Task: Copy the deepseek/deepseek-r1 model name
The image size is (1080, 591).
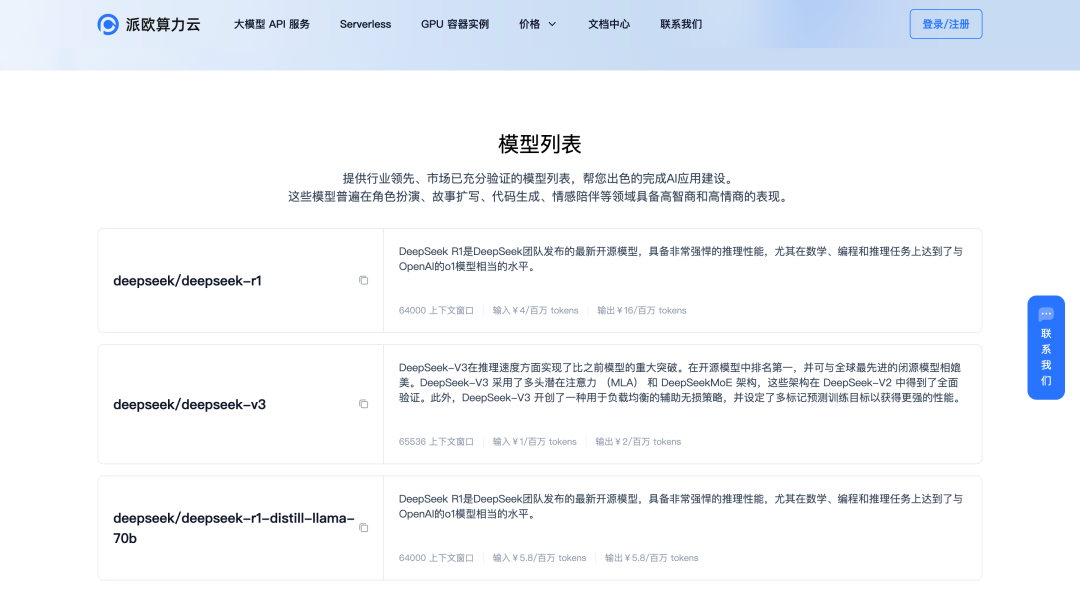Action: (x=364, y=280)
